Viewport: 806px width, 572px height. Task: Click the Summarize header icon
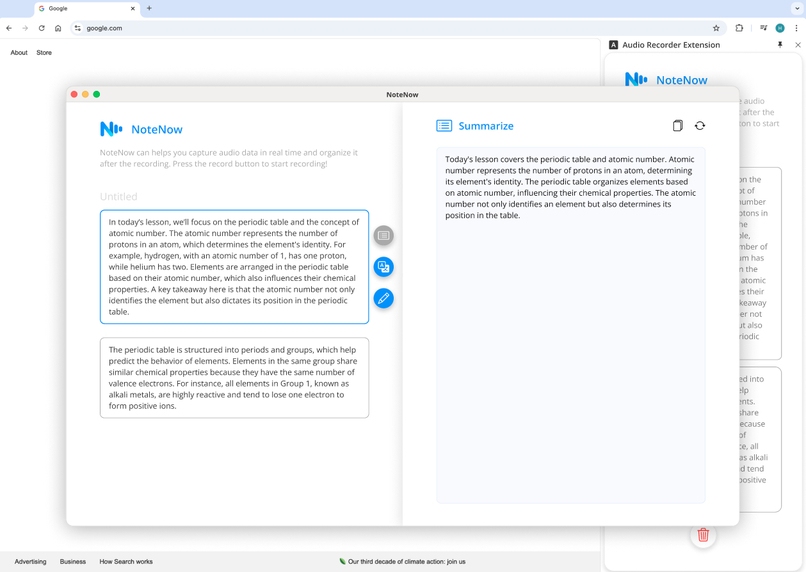pos(444,126)
